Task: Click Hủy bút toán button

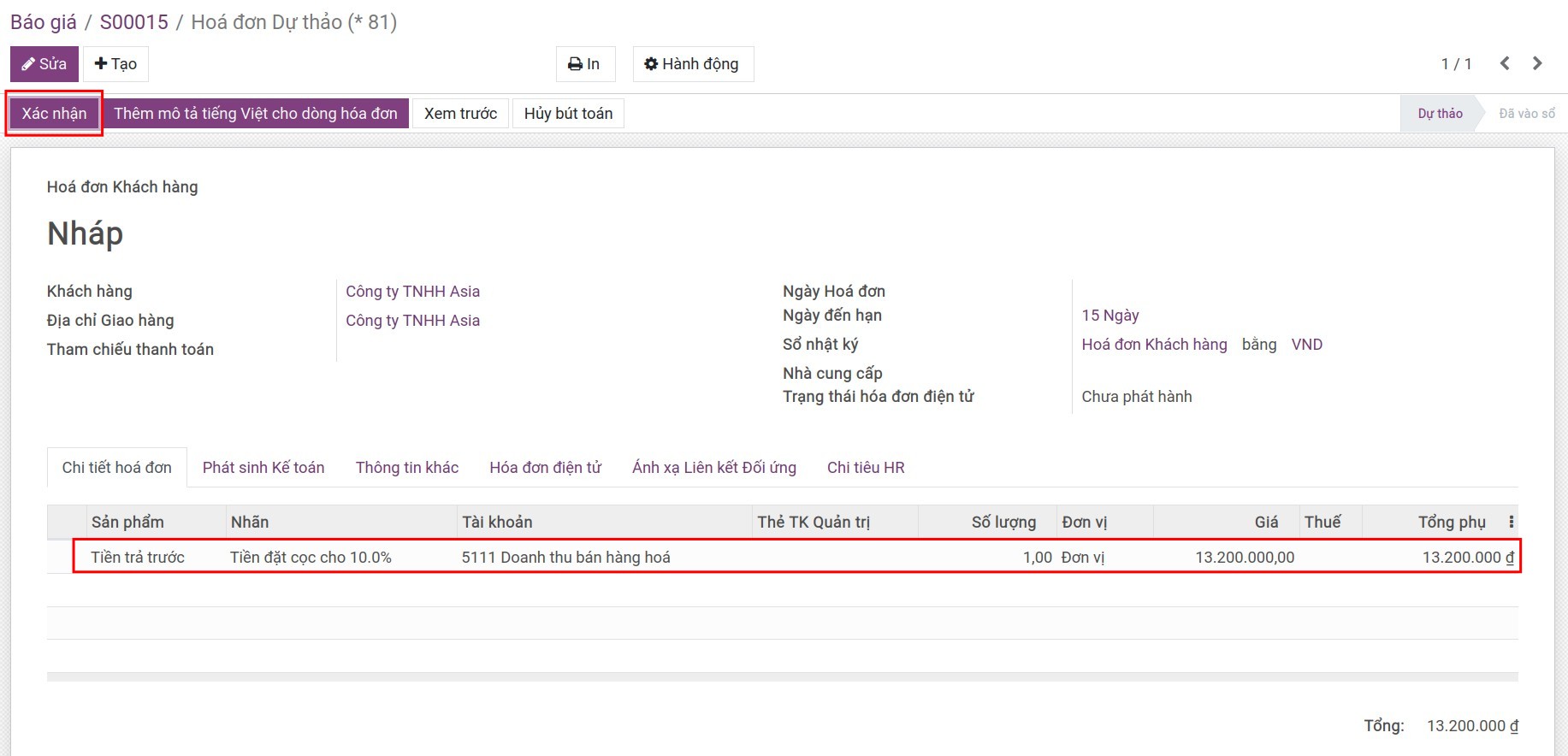Action: (x=568, y=114)
